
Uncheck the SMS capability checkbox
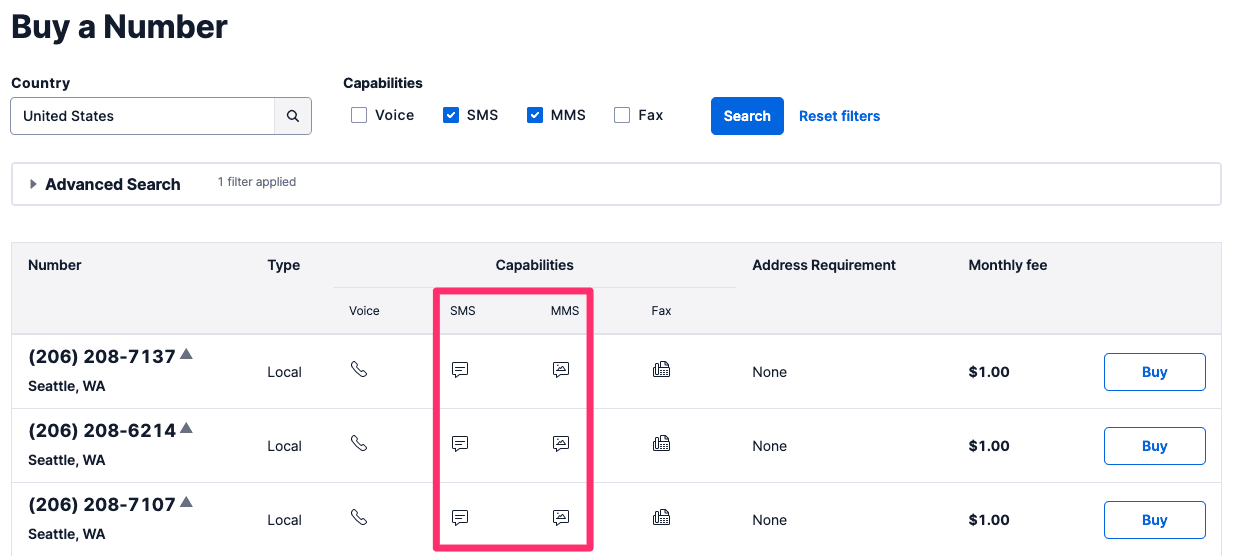(451, 115)
